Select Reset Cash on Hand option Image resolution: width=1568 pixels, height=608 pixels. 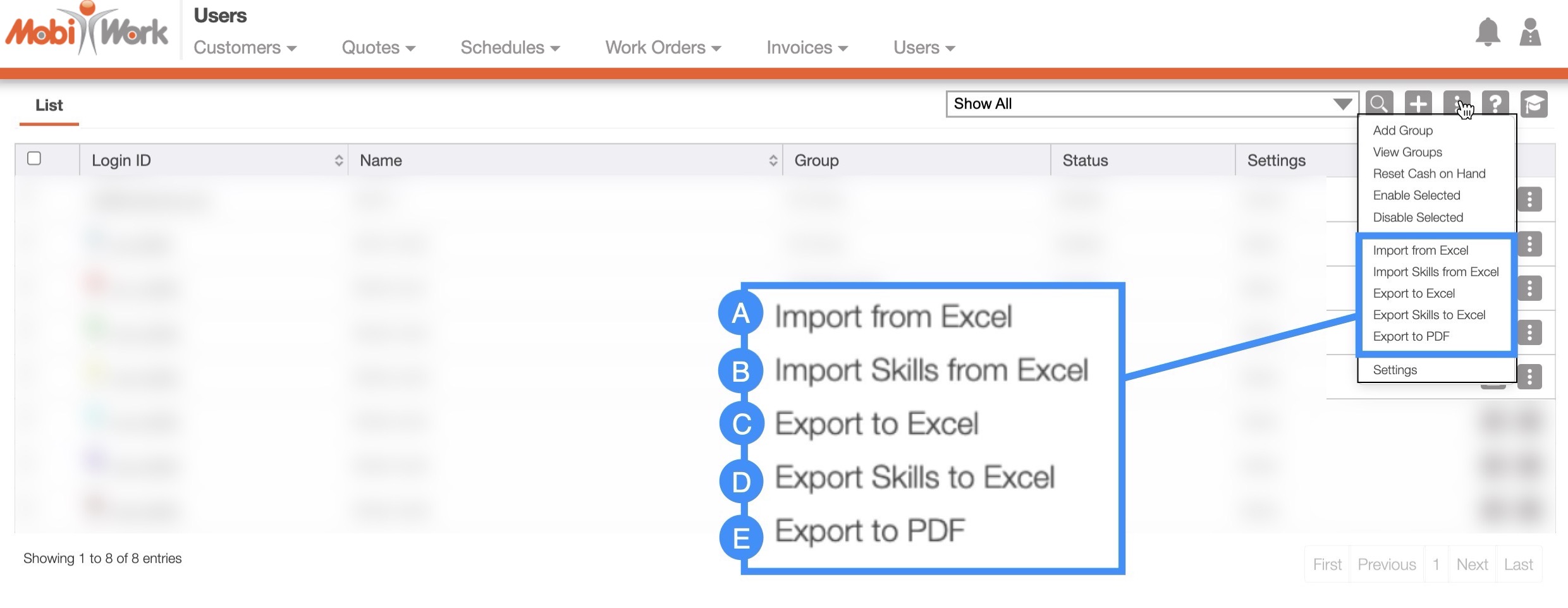tap(1429, 174)
